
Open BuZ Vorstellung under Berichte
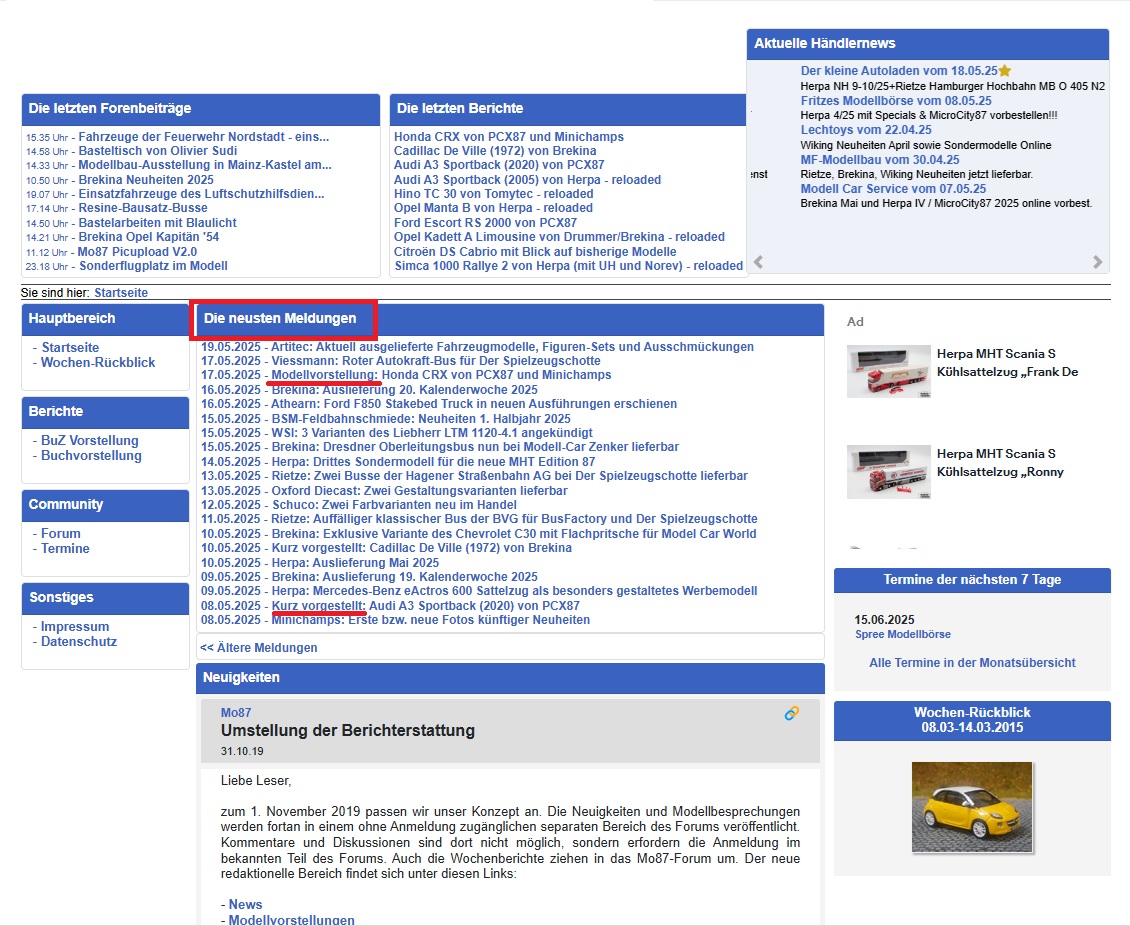tap(89, 441)
